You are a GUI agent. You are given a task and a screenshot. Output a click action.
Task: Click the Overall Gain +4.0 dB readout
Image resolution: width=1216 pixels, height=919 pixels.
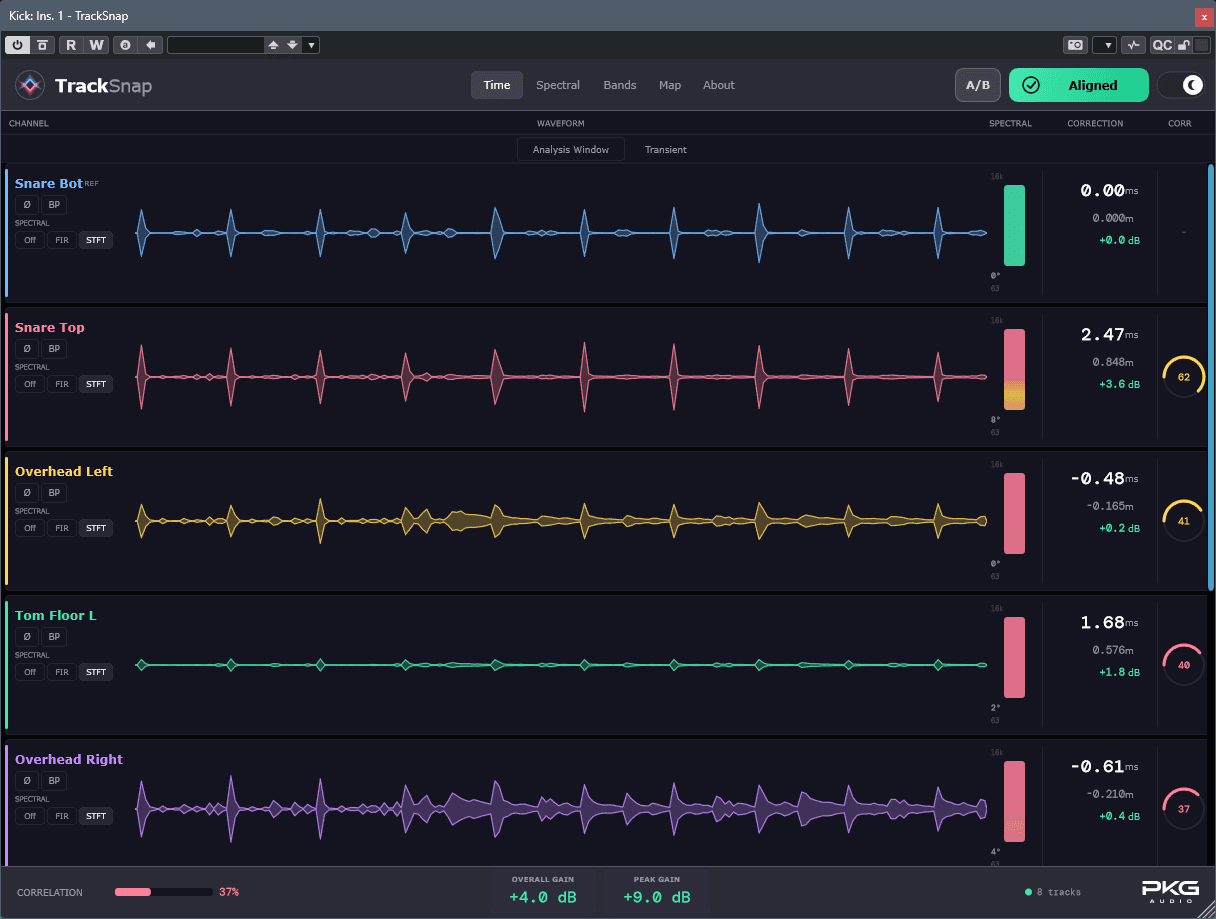click(x=542, y=889)
